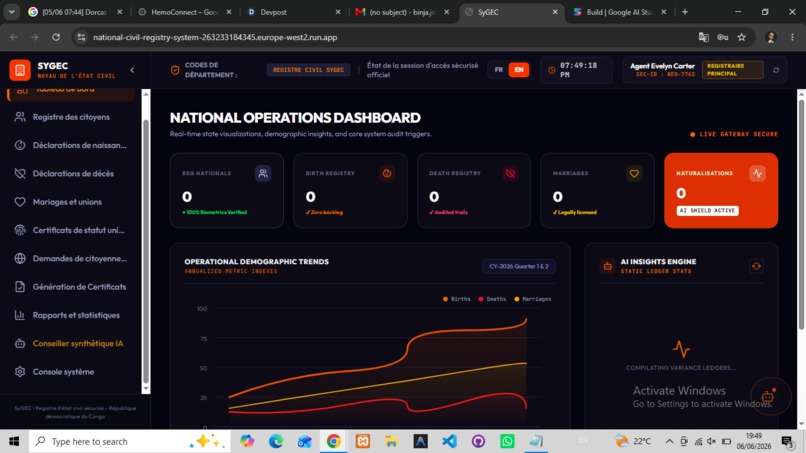Open Déclarations de décès section
This screenshot has width=806, height=453.
[71, 174]
